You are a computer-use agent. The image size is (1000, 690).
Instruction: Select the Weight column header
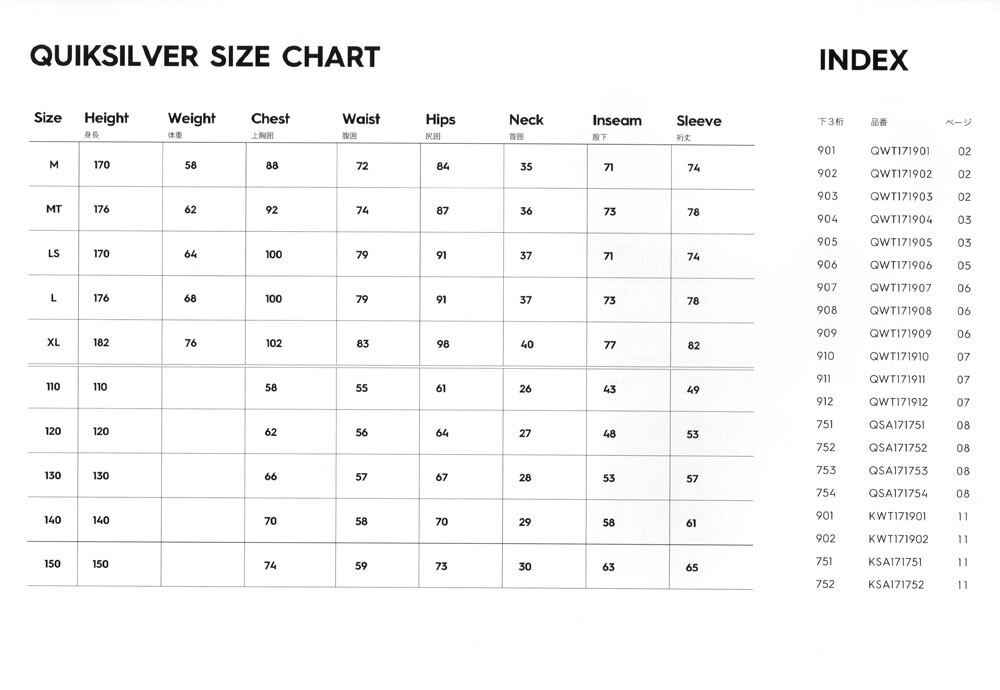point(191,119)
